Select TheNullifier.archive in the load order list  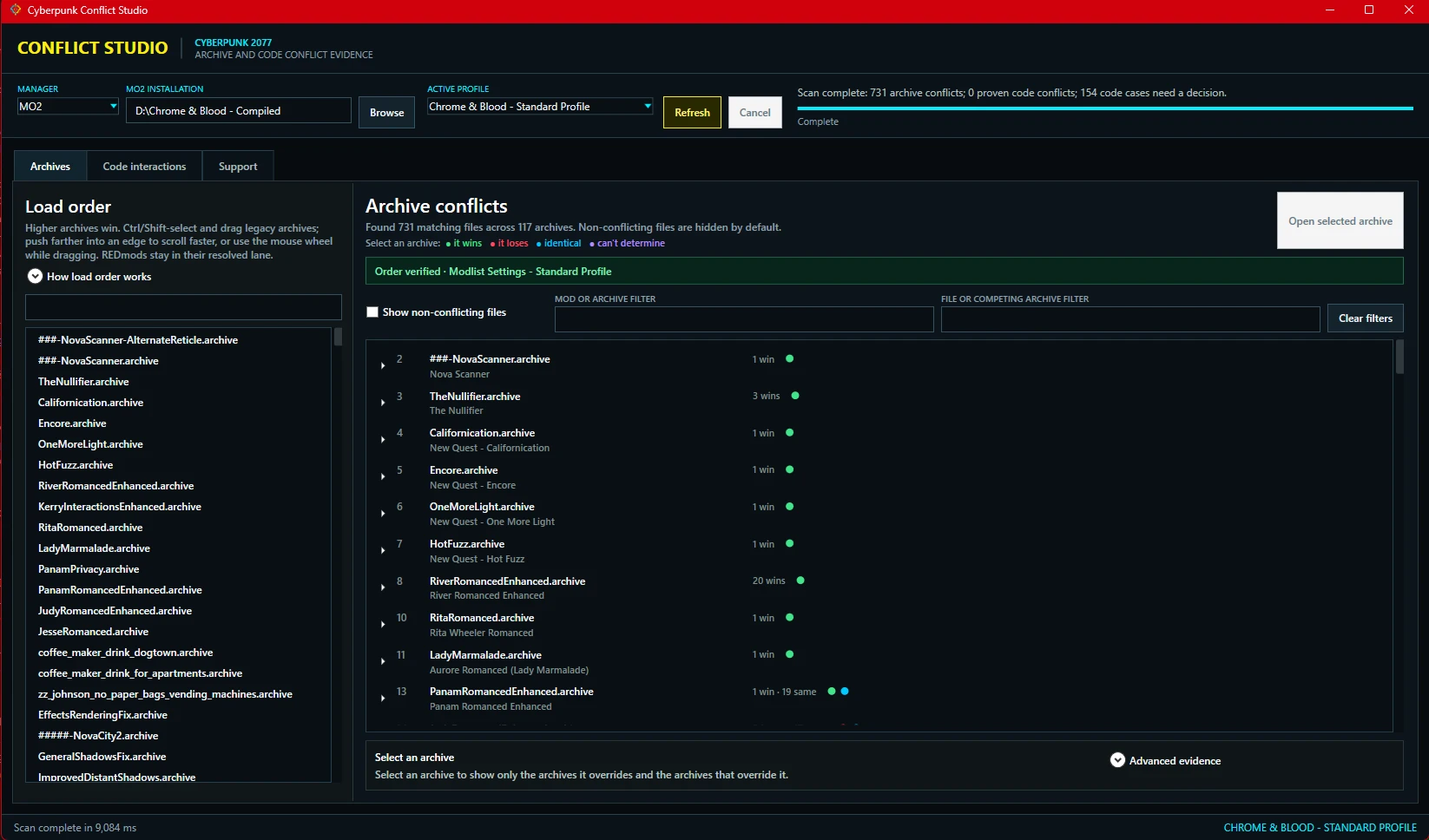tap(179, 382)
